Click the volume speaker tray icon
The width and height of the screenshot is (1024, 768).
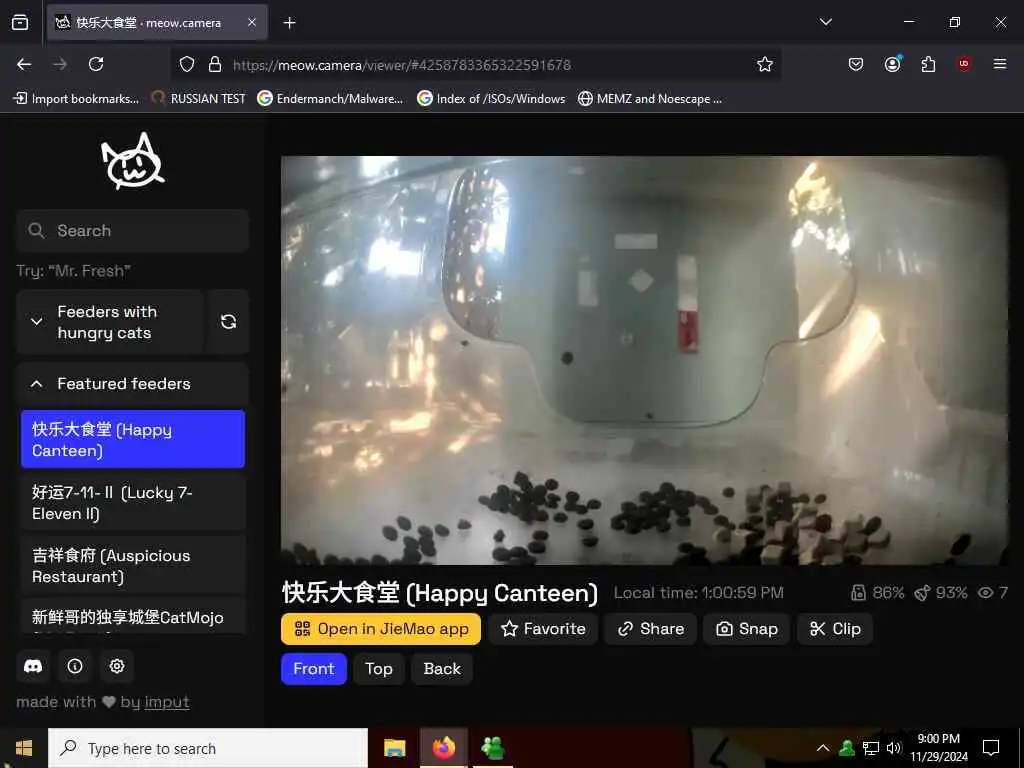(894, 748)
